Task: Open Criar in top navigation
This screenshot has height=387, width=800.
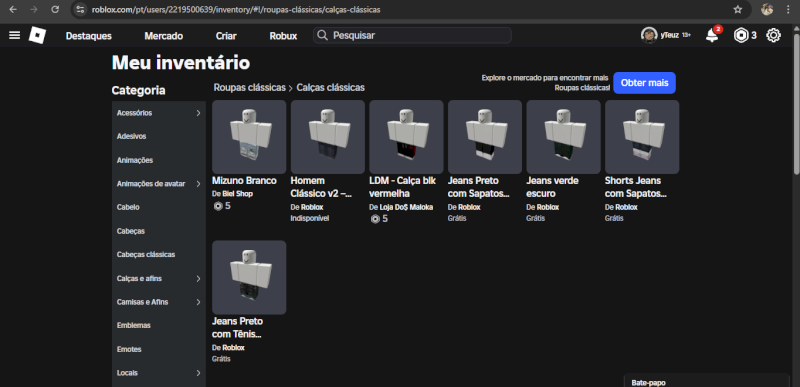Action: (226, 36)
